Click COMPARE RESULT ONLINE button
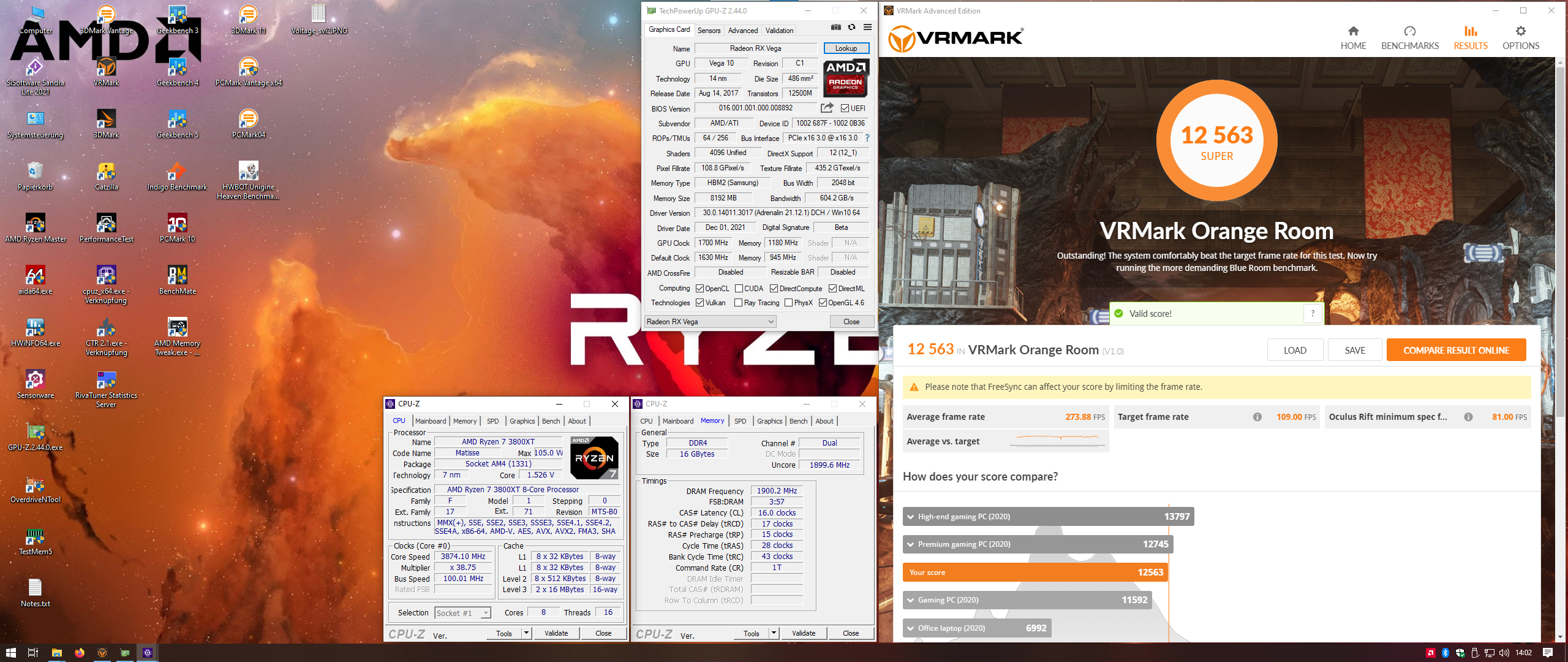Screen dimensions: 1568x662 coord(1456,350)
